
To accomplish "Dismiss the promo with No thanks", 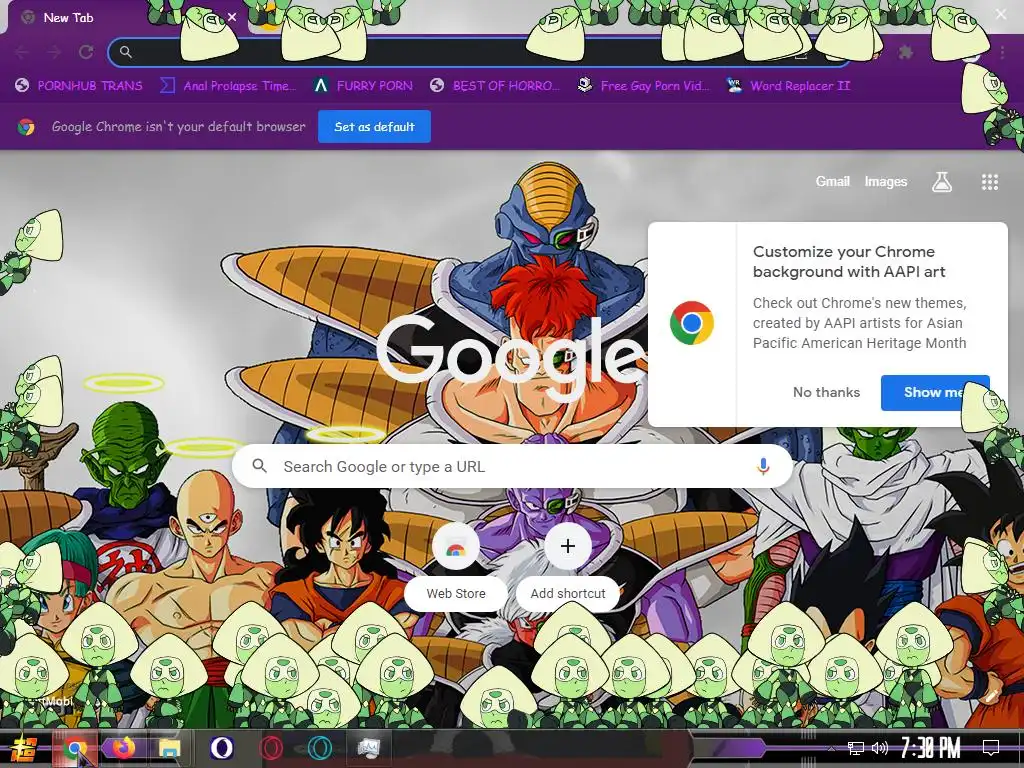I will pos(826,392).
